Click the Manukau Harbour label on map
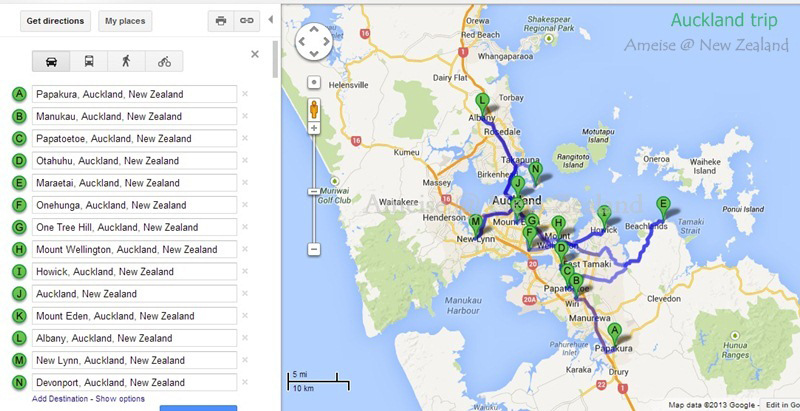Screen dimensions: 800x411 (x=462, y=305)
